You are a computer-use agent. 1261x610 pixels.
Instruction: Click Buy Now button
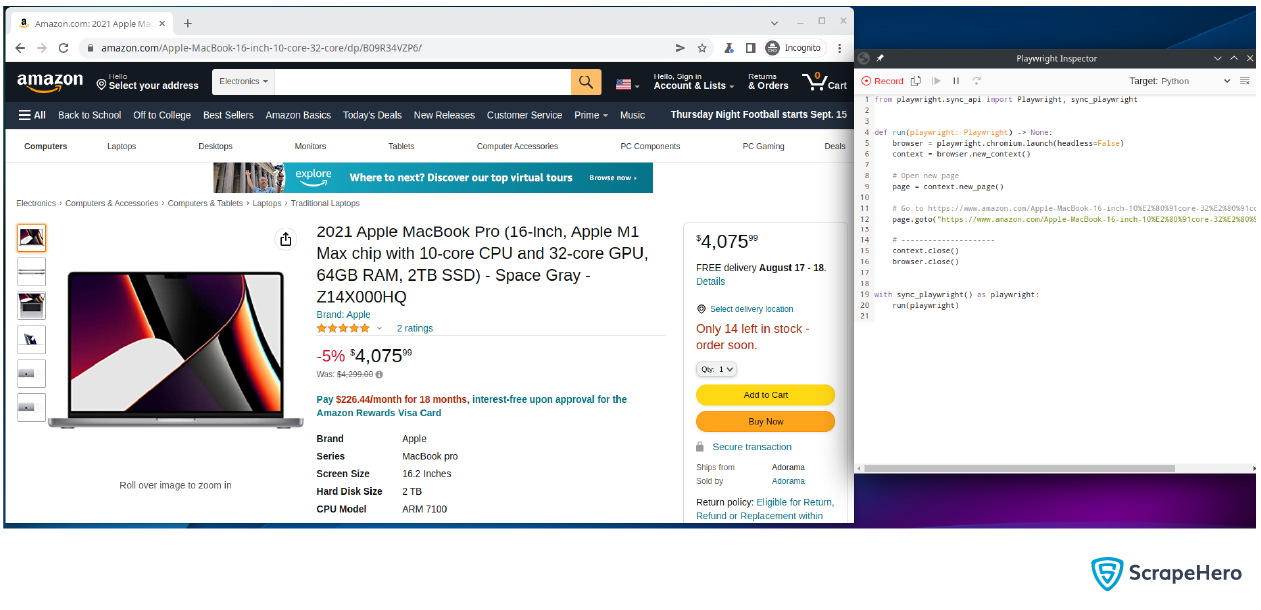click(765, 422)
